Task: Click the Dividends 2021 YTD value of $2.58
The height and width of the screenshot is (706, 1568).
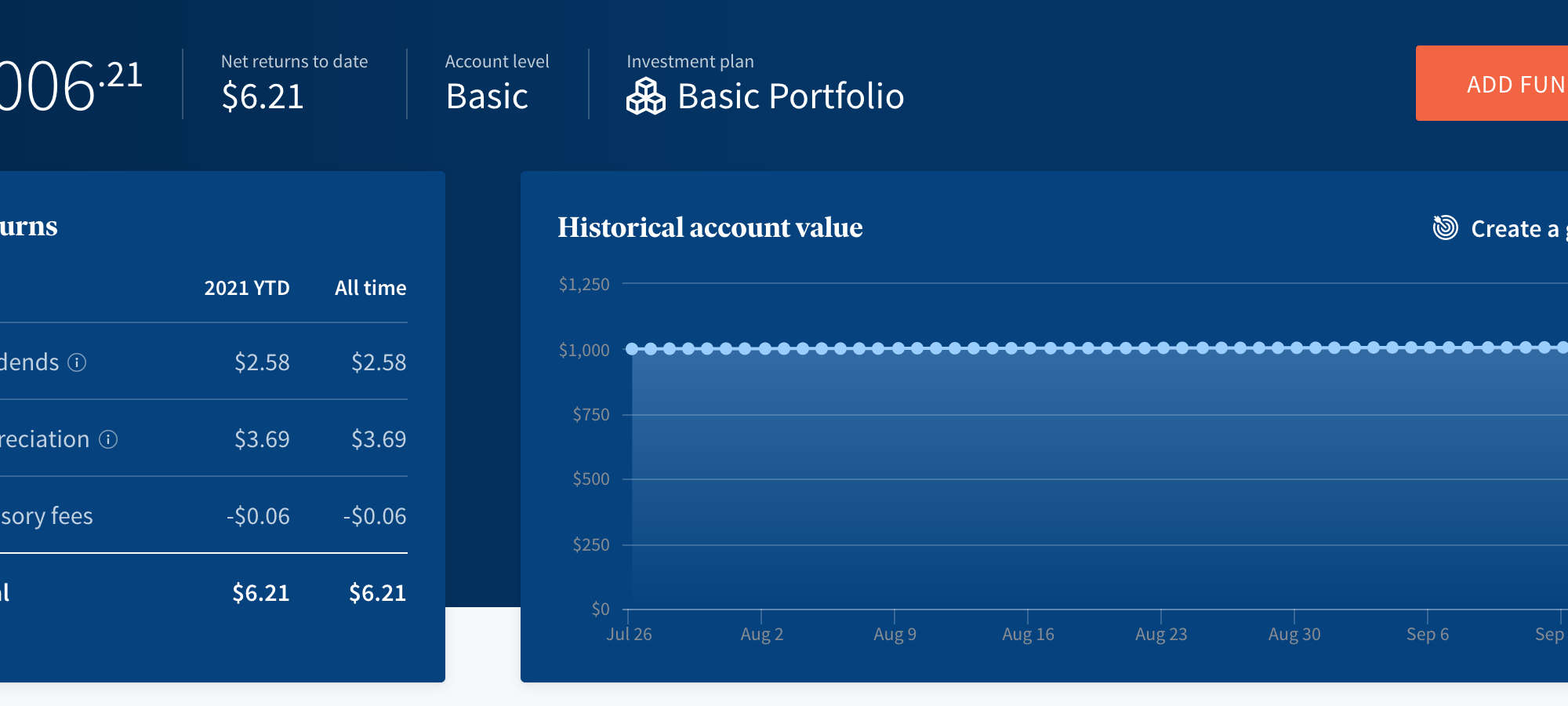Action: (x=262, y=362)
